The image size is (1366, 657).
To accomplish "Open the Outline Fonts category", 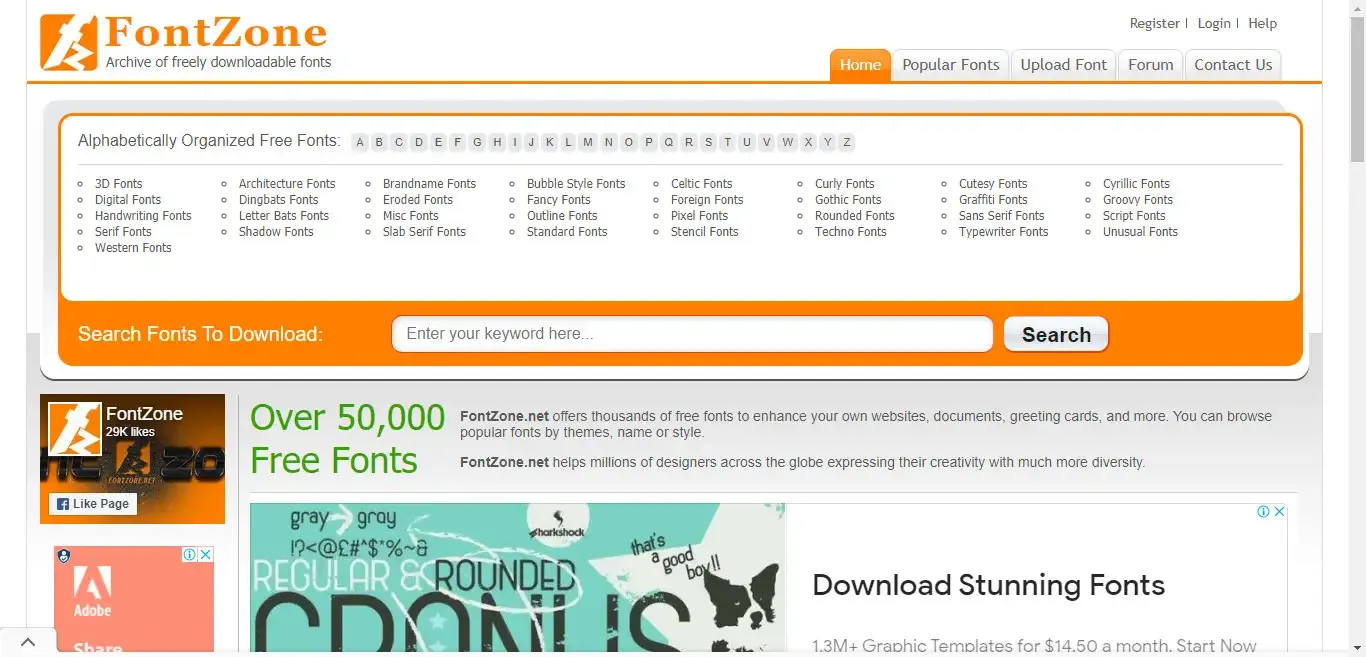I will pos(562,216).
